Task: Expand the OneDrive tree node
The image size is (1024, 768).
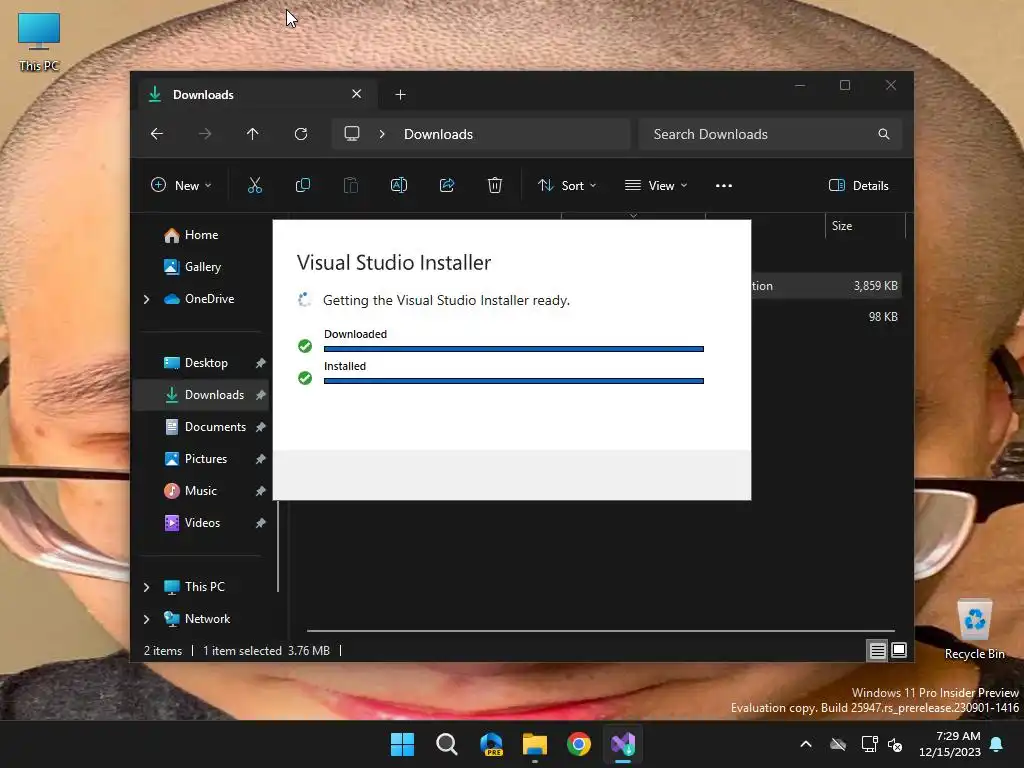Action: [146, 299]
